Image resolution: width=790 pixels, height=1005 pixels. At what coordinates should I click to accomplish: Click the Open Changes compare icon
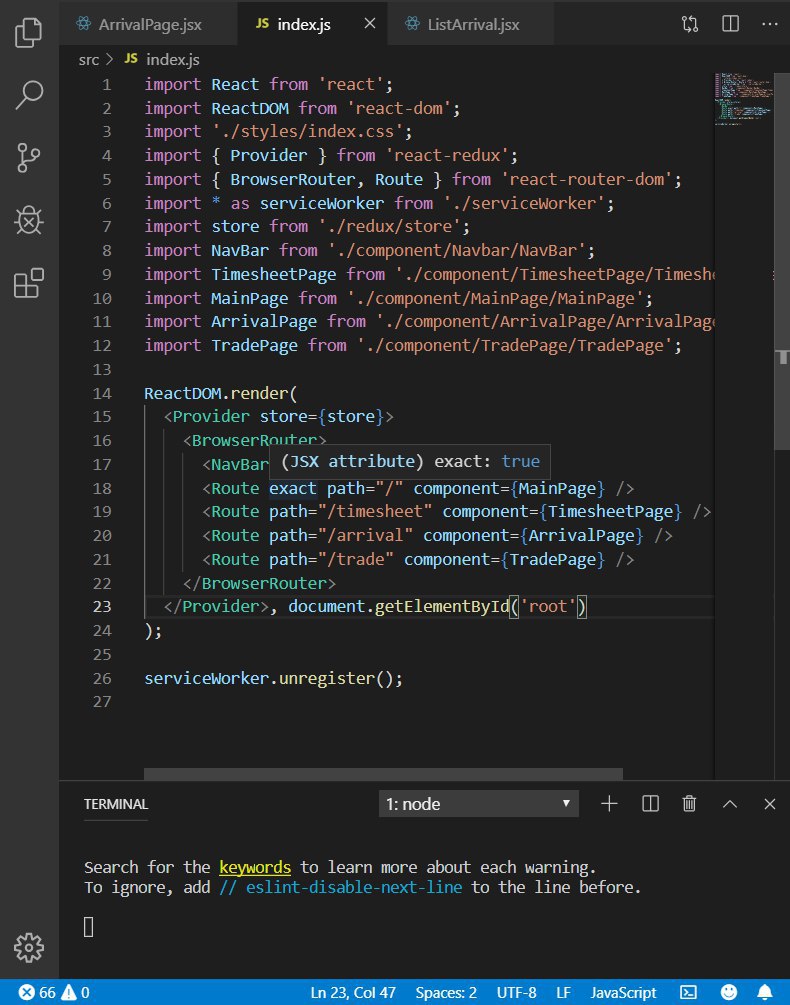tap(690, 23)
